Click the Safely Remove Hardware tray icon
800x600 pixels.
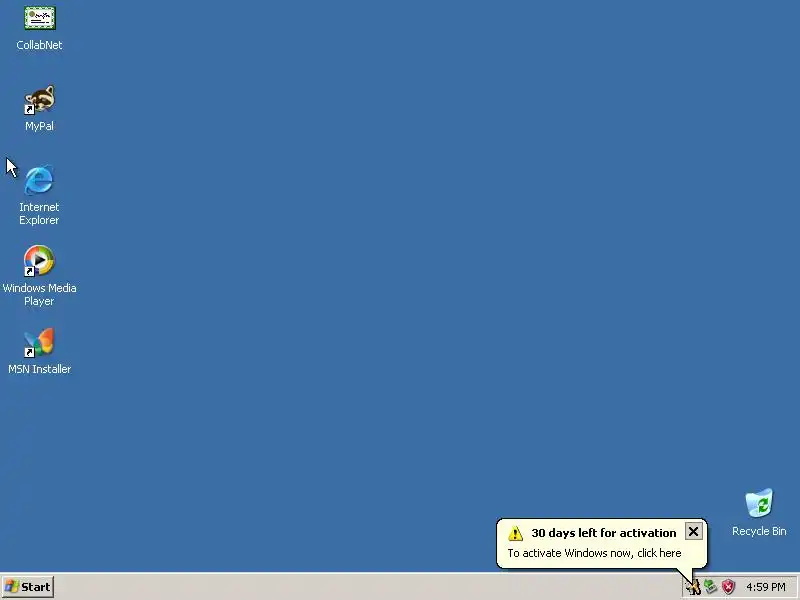pos(710,587)
